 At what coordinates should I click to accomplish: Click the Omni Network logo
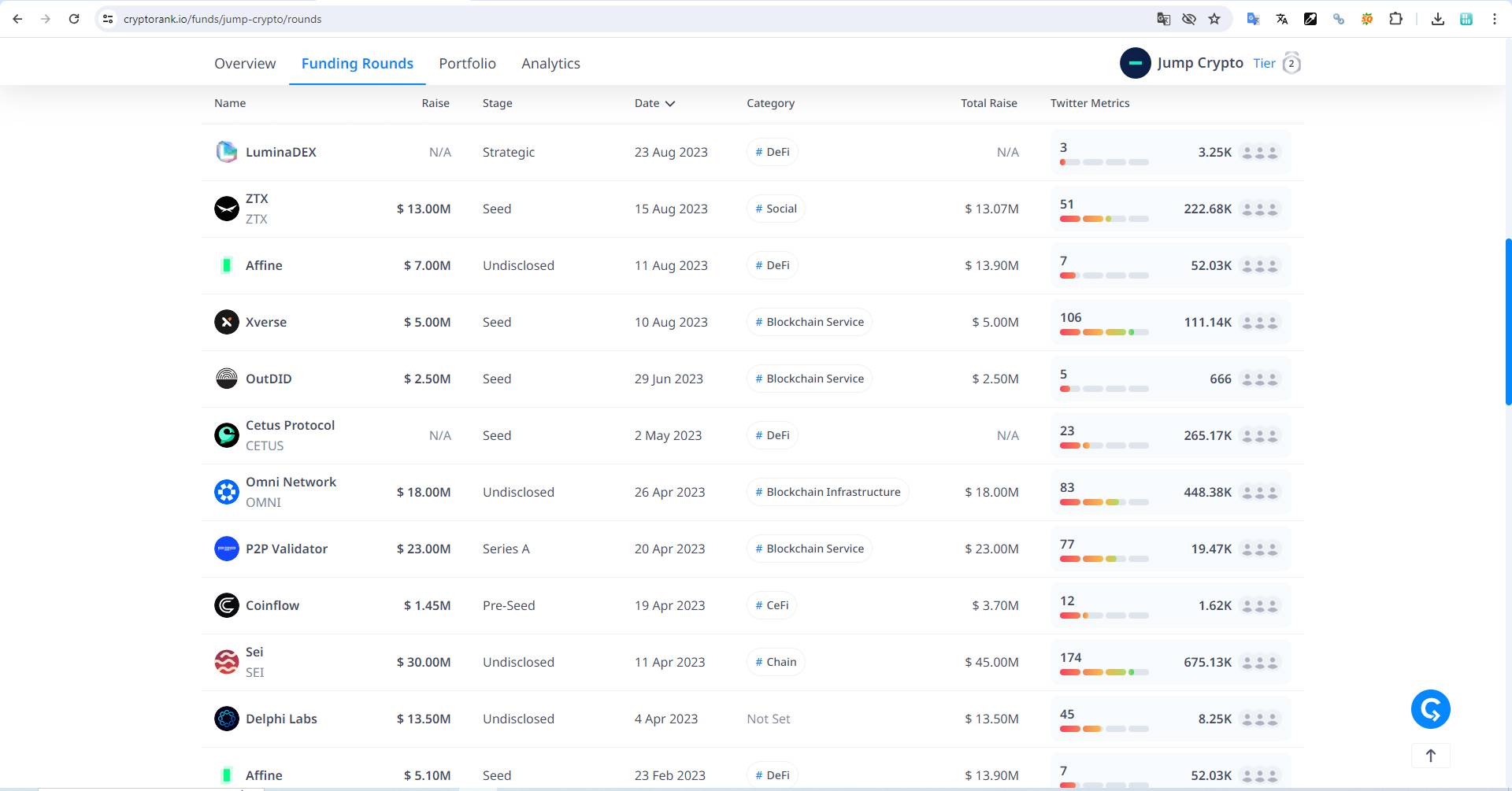pos(227,492)
